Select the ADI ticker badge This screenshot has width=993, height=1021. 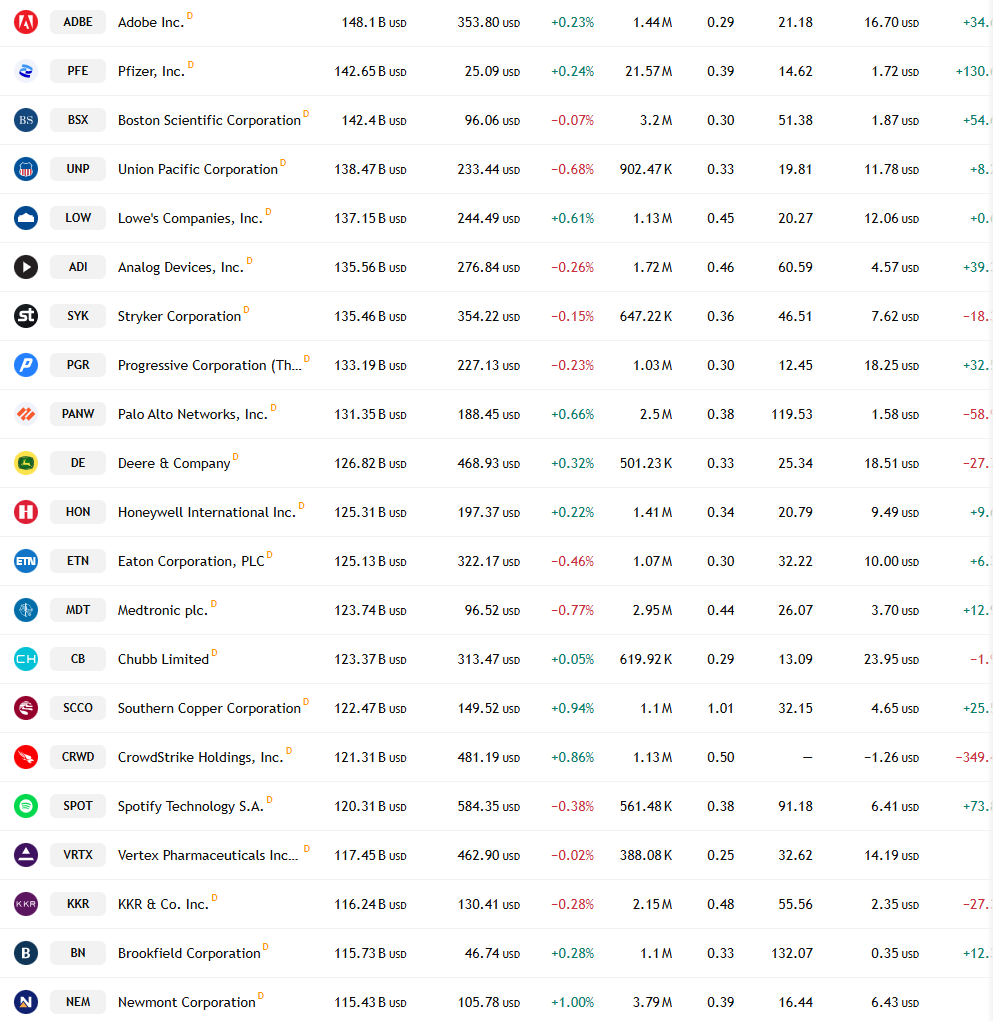pos(78,267)
